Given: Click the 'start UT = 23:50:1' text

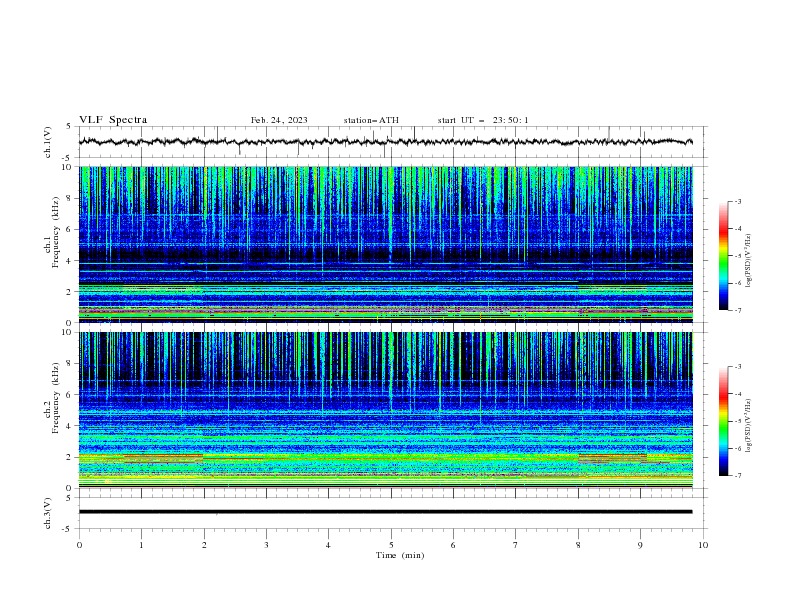Looking at the screenshot, I should coord(483,120).
